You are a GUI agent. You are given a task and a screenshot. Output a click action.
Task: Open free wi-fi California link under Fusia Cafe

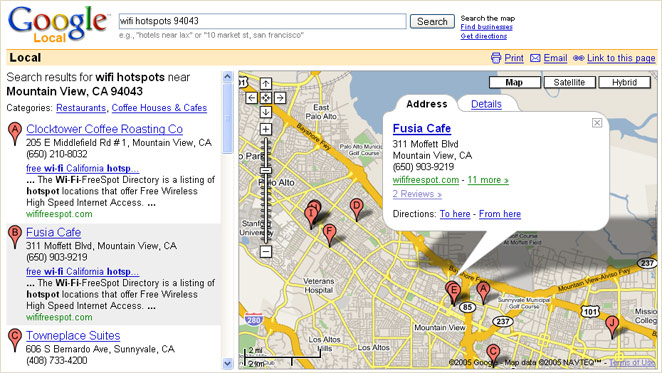[82, 271]
